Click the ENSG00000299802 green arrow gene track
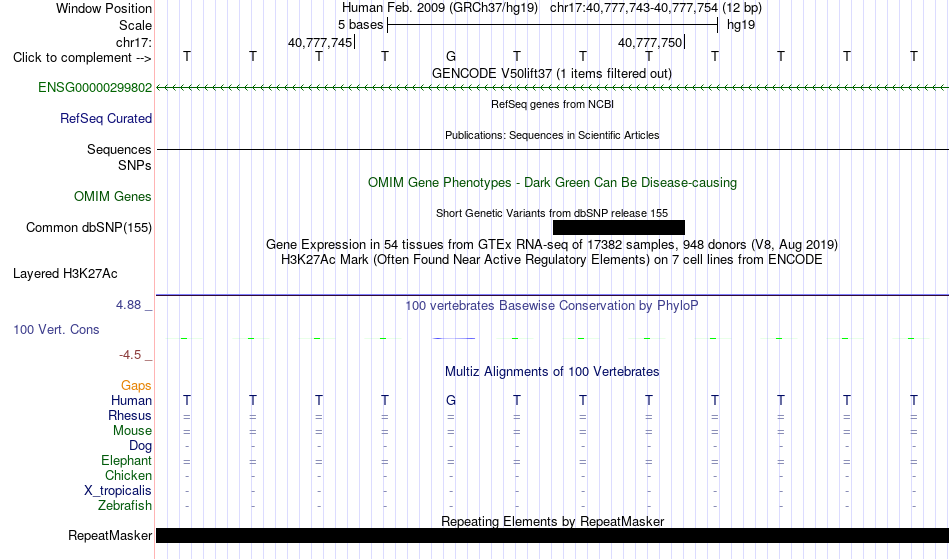950x559 pixels. click(x=552, y=88)
